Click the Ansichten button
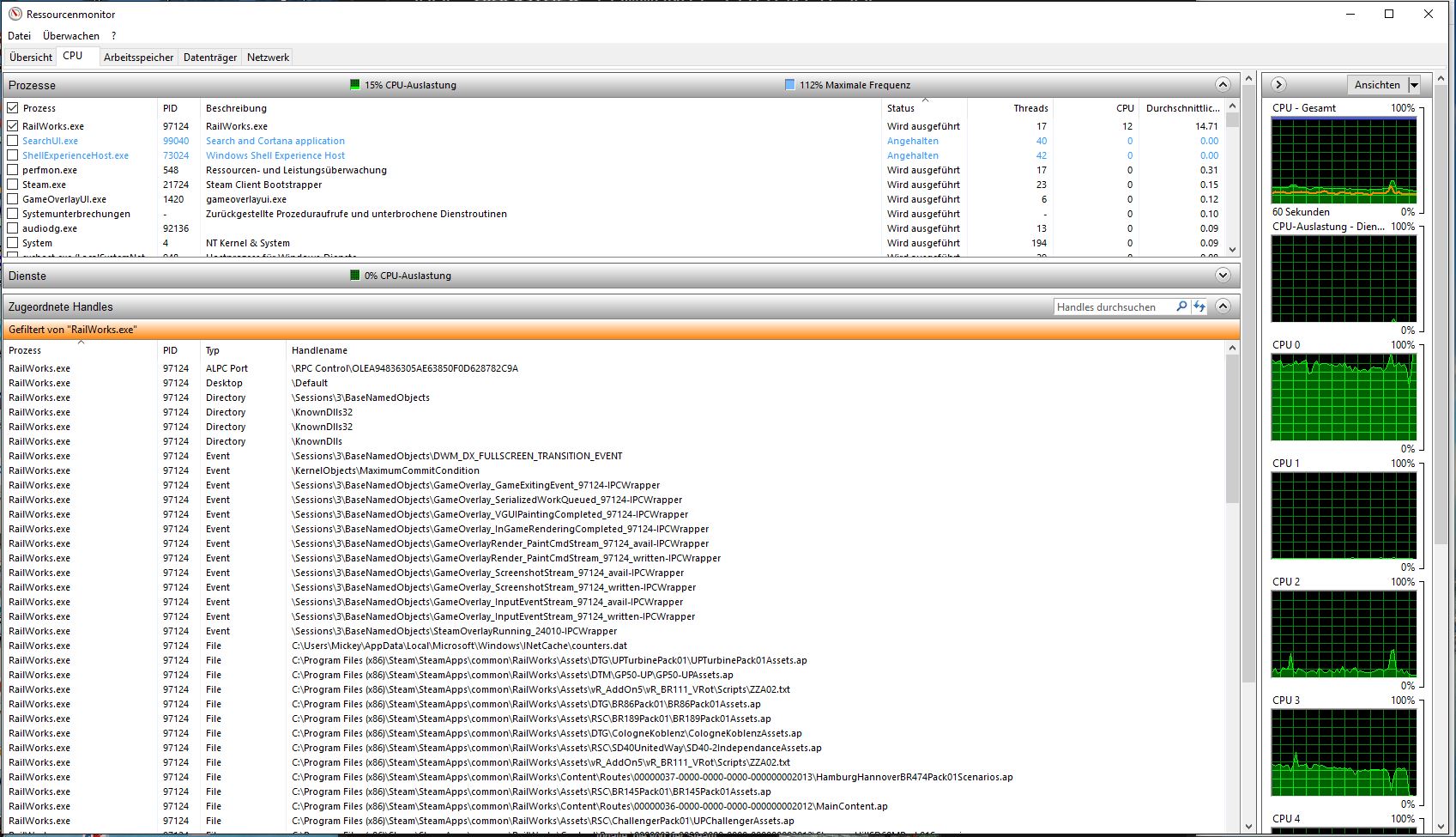The width and height of the screenshot is (1456, 837). (x=1377, y=85)
